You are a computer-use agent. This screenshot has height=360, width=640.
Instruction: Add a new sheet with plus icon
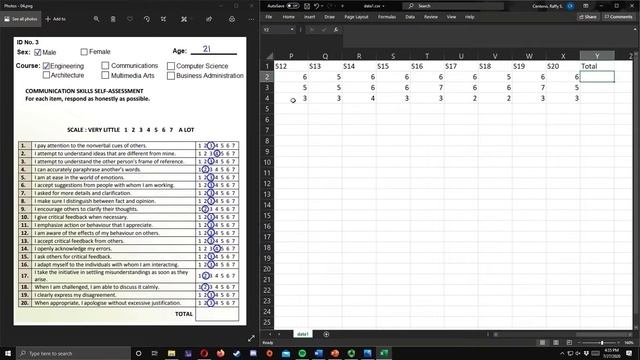[x=326, y=334]
